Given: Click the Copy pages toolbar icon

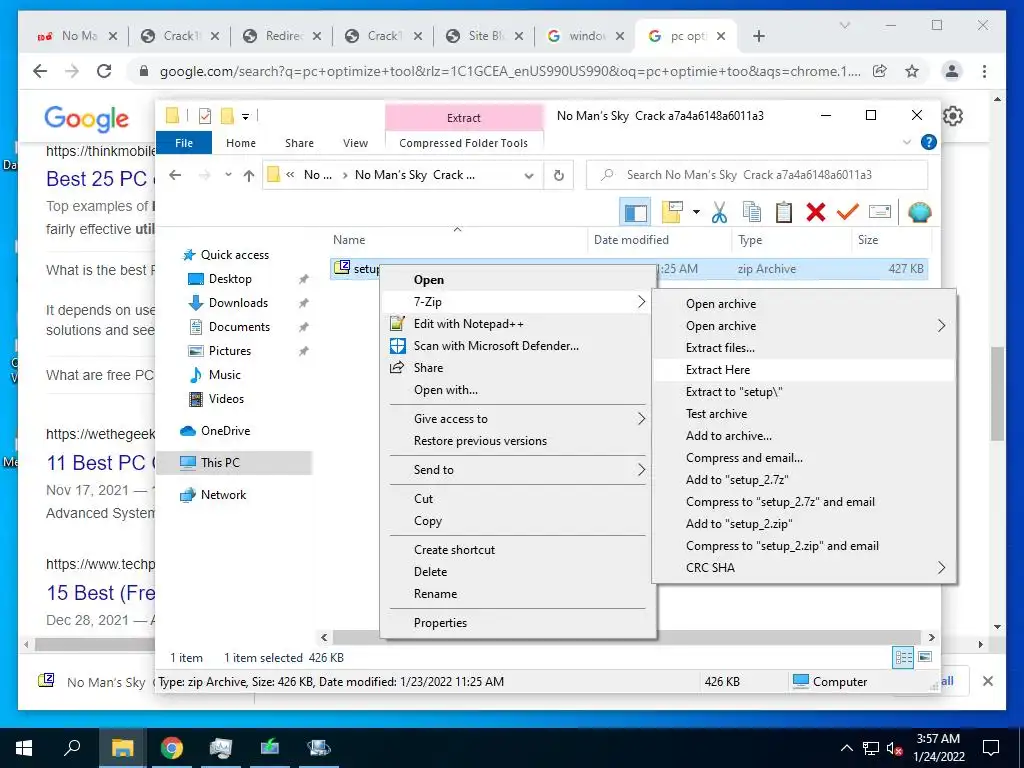Looking at the screenshot, I should 752,212.
